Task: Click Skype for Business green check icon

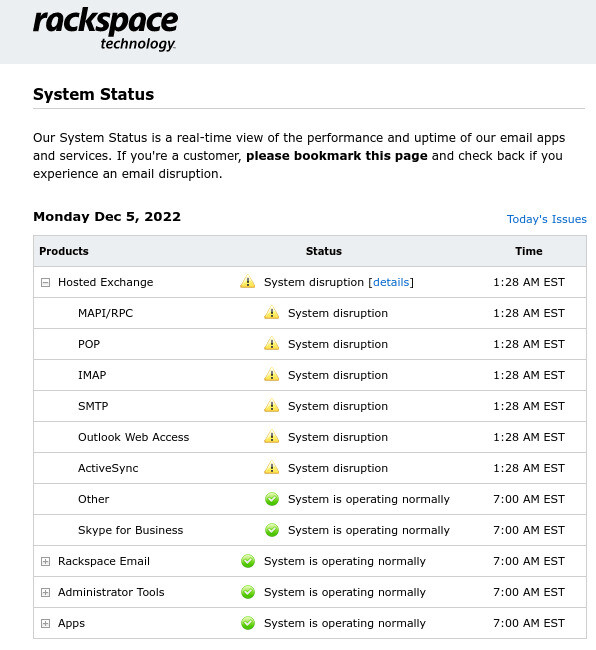Action: tap(272, 530)
